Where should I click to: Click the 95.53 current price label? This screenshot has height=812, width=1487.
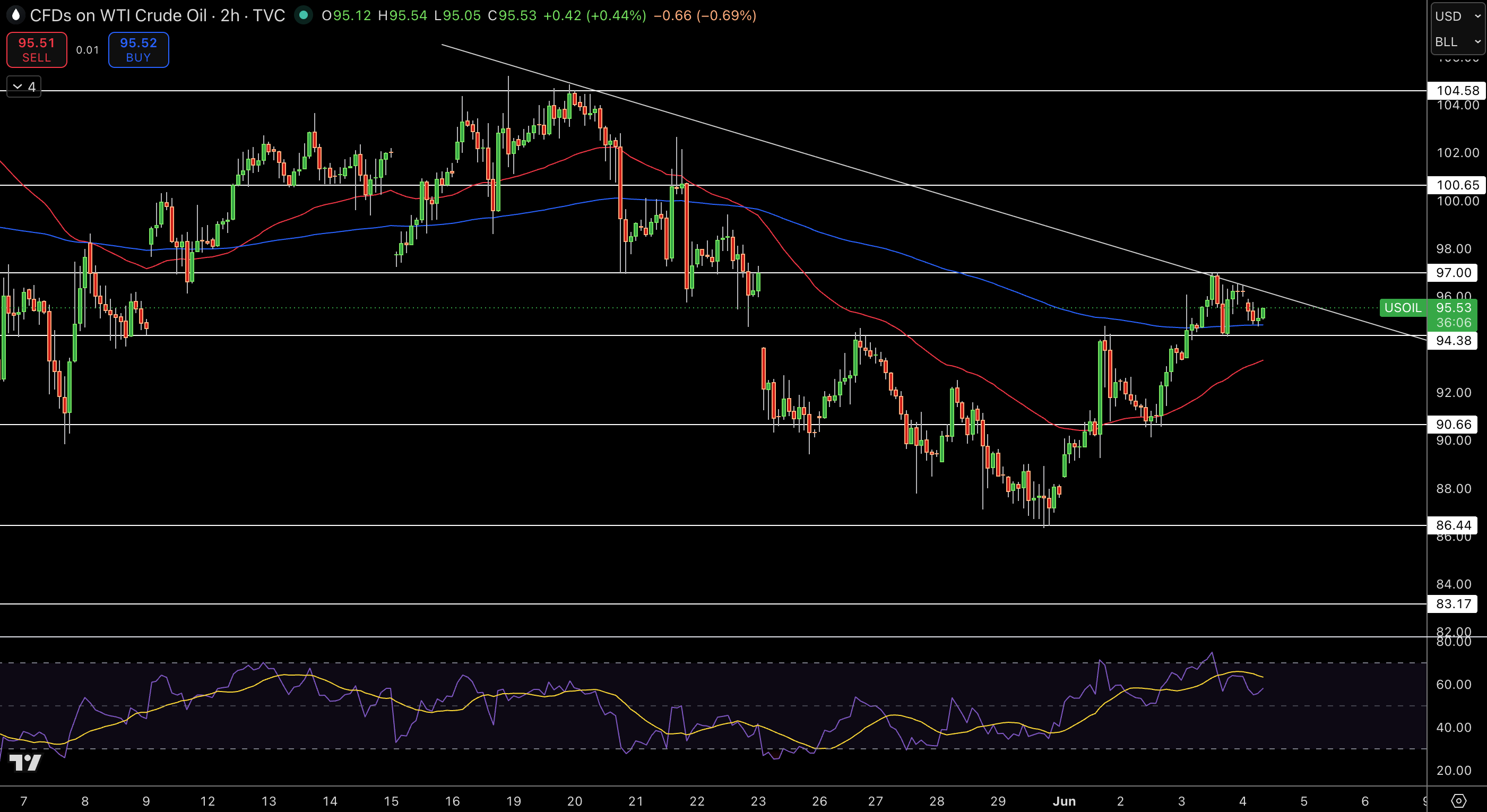[x=1454, y=308]
